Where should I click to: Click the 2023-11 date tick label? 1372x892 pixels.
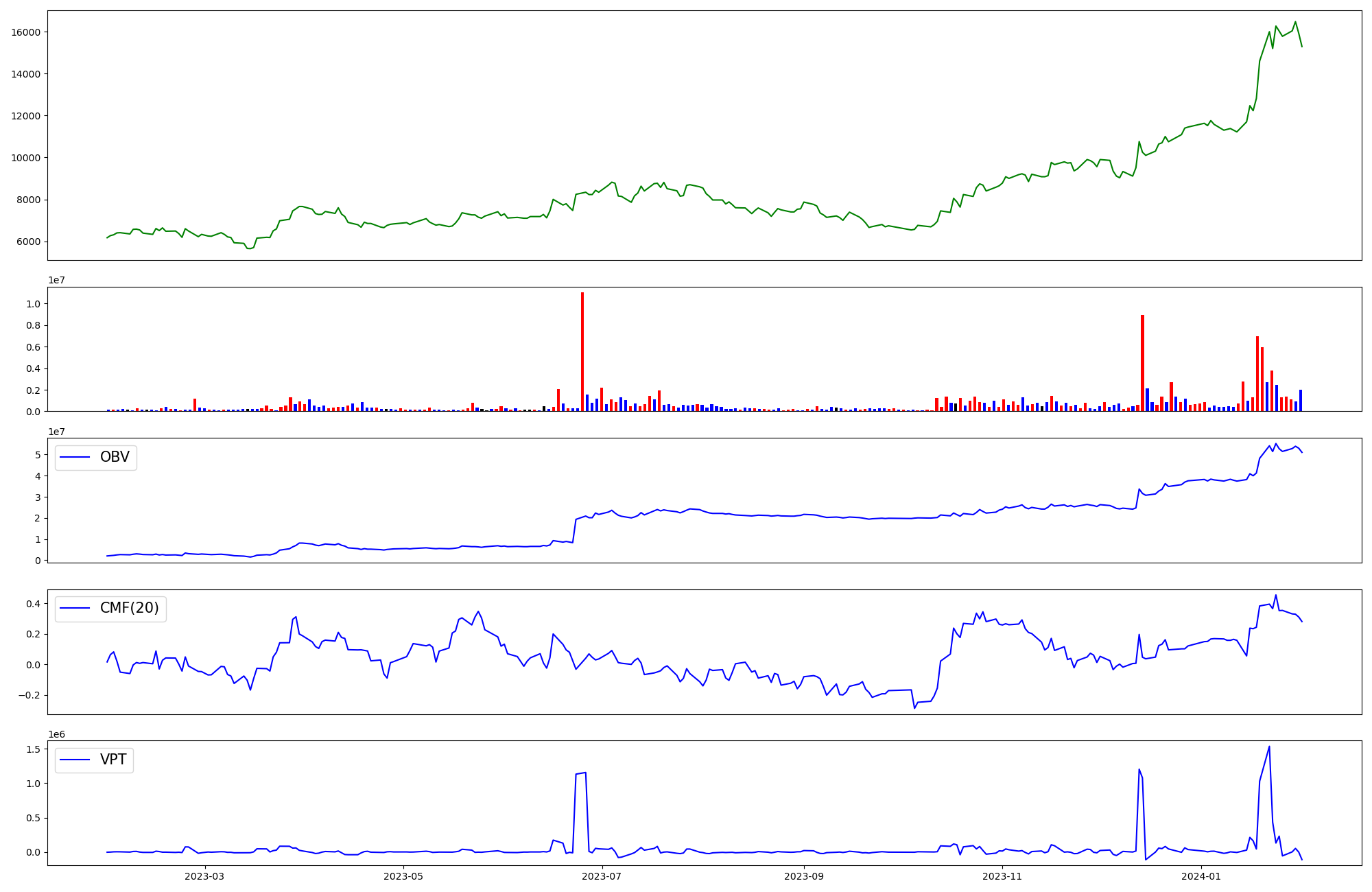1002,876
